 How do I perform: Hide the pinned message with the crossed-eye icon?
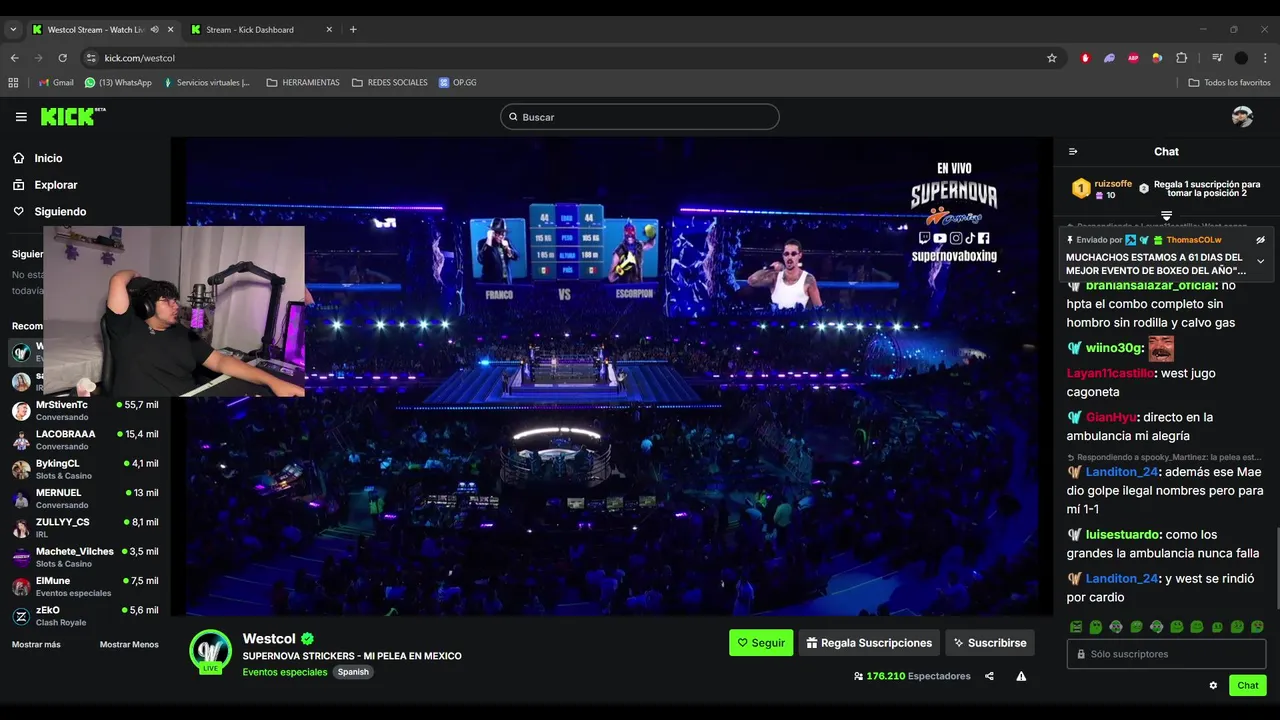coord(1260,240)
